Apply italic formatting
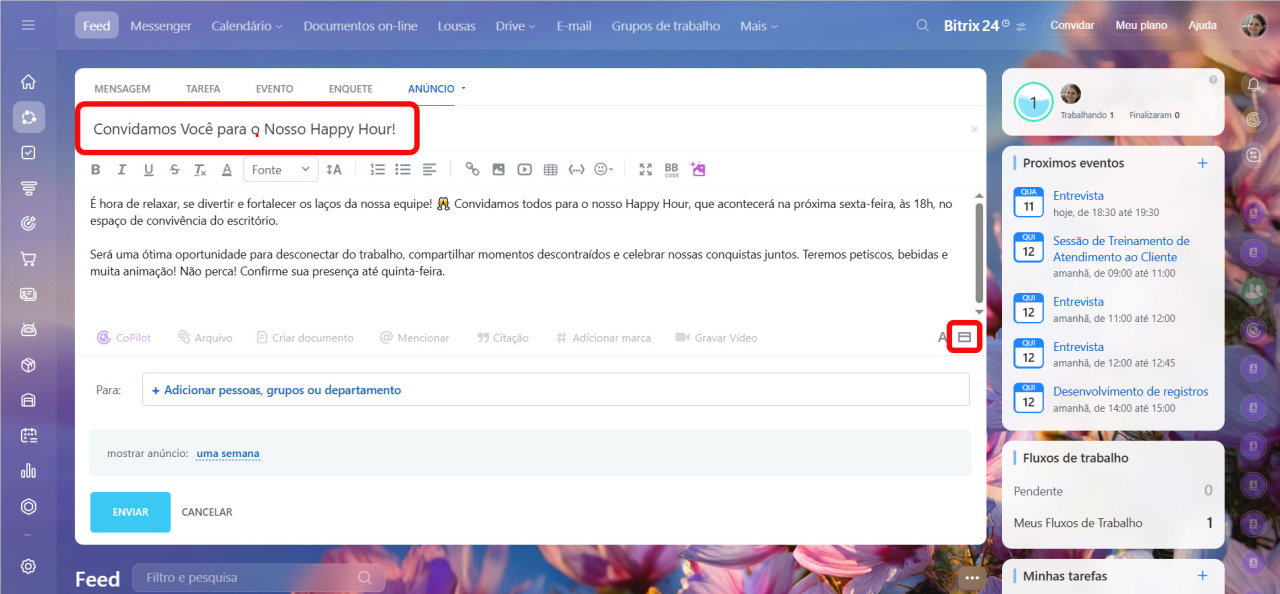Viewport: 1280px width, 594px height. (122, 170)
